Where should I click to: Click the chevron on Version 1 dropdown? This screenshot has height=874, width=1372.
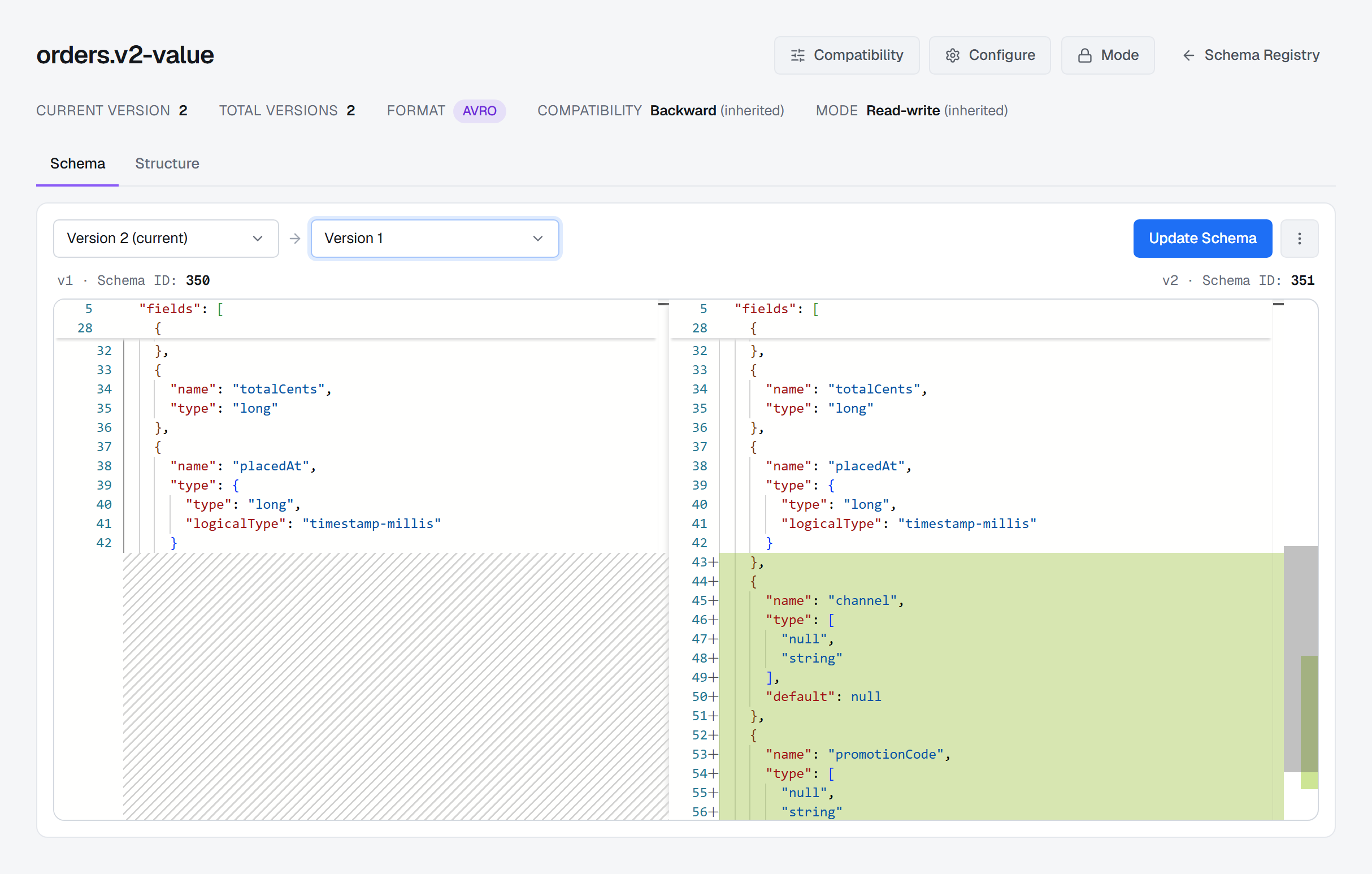[x=537, y=239]
